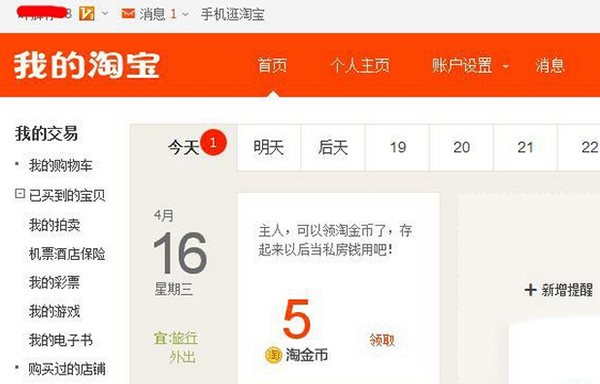Click the 我的淘宝 logo title
This screenshot has height=384, width=600.
point(87,65)
